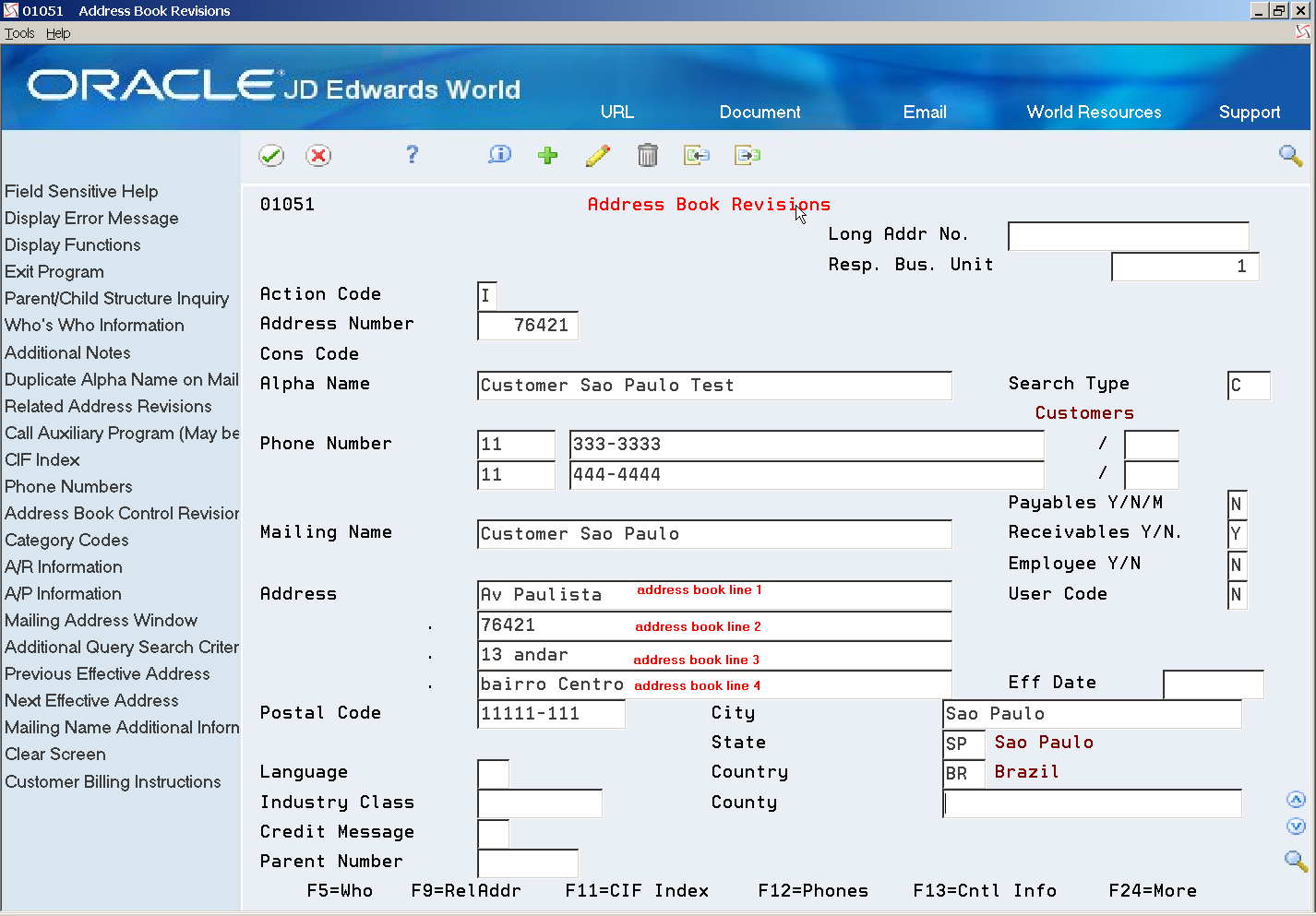Click the toolbar icon with right-pointing arrow
This screenshot has width=1316, height=916.
pyautogui.click(x=748, y=155)
